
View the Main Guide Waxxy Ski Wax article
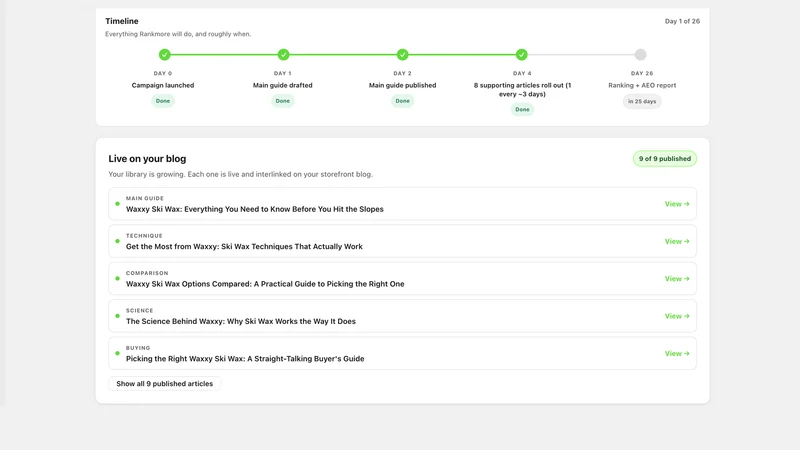click(677, 204)
